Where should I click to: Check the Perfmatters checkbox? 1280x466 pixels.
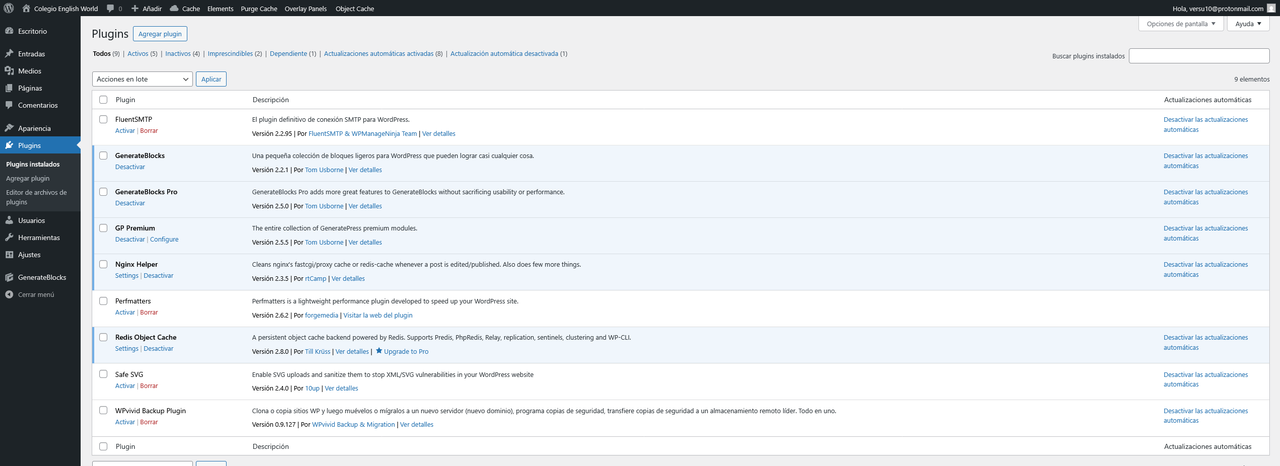(x=103, y=301)
